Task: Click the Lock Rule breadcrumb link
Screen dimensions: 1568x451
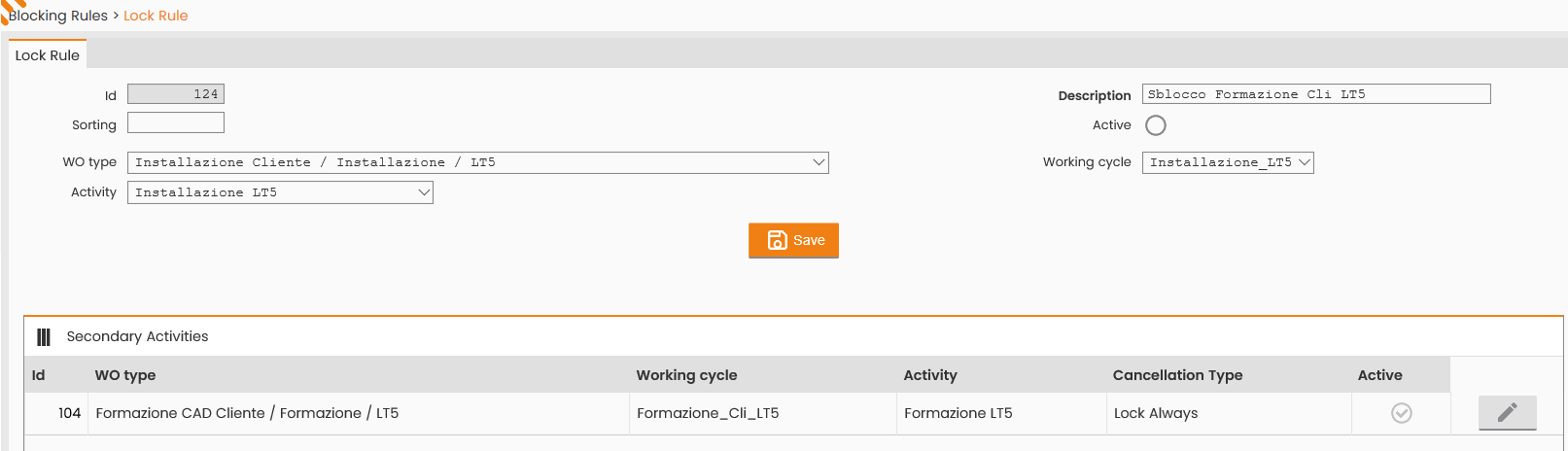Action: 156,16
